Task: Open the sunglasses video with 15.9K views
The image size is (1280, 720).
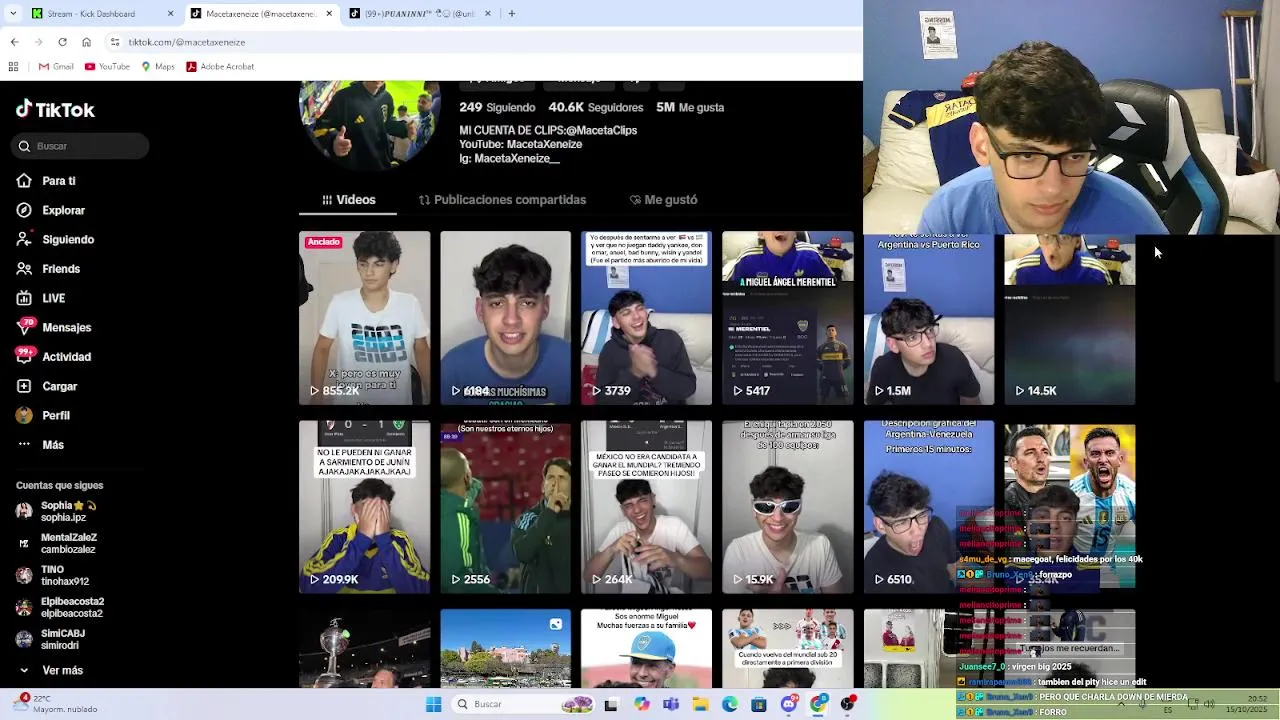Action: 787,507
